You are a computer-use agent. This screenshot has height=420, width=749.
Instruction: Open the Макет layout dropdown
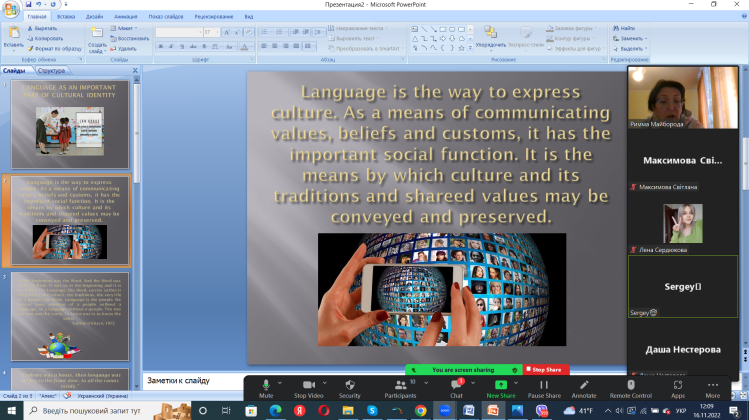click(x=124, y=28)
